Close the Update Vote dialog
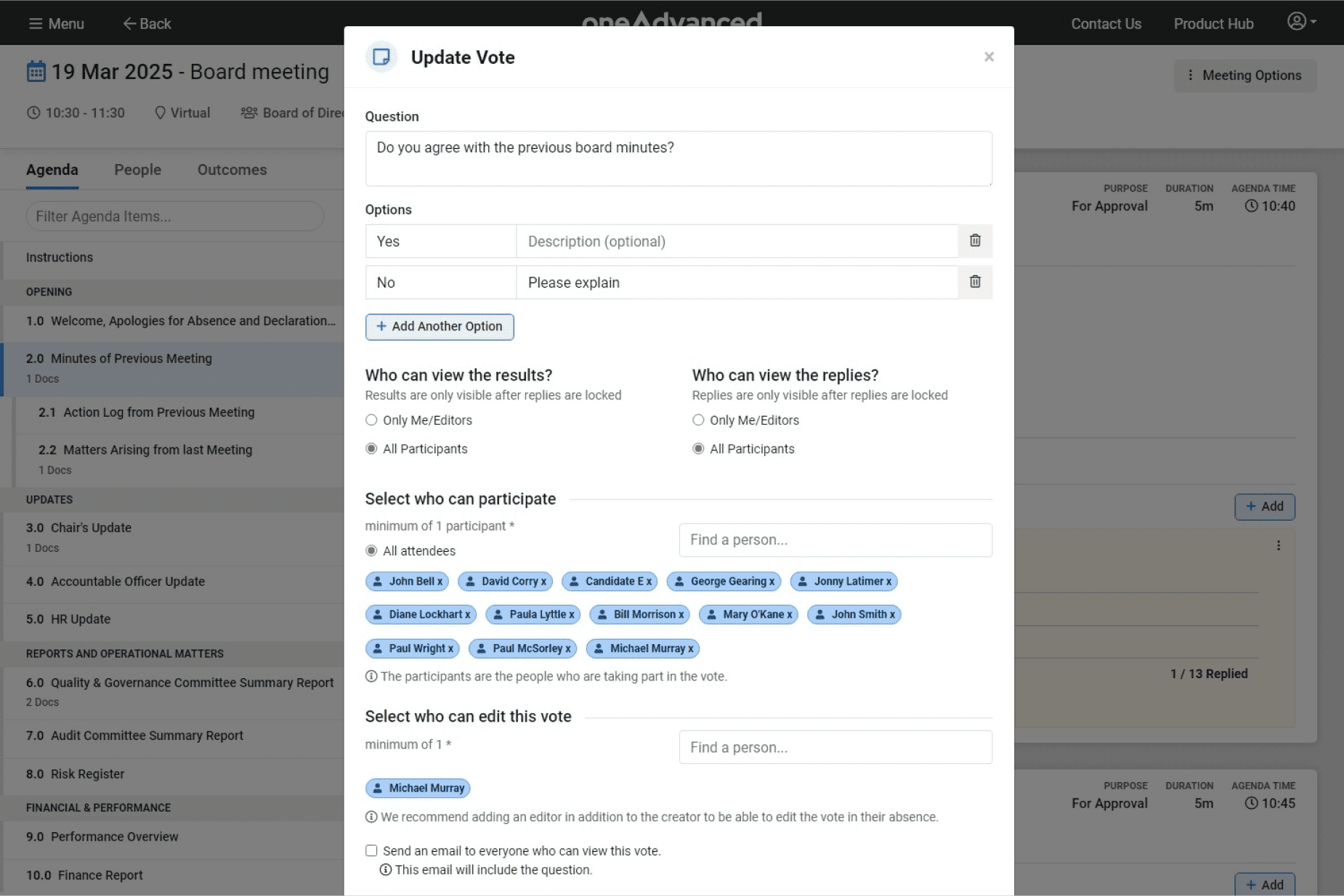 point(989,57)
